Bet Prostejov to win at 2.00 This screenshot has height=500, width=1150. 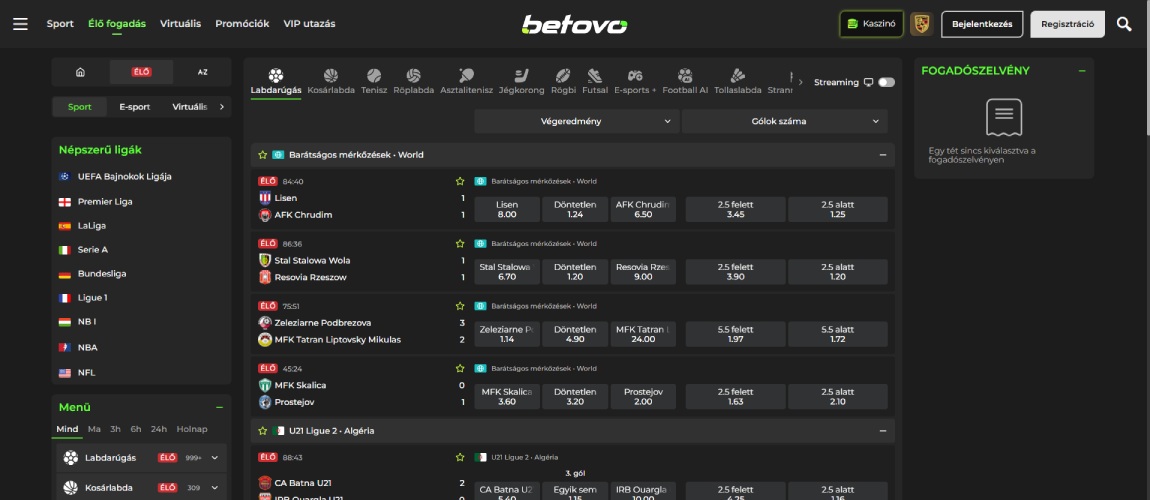tap(642, 396)
